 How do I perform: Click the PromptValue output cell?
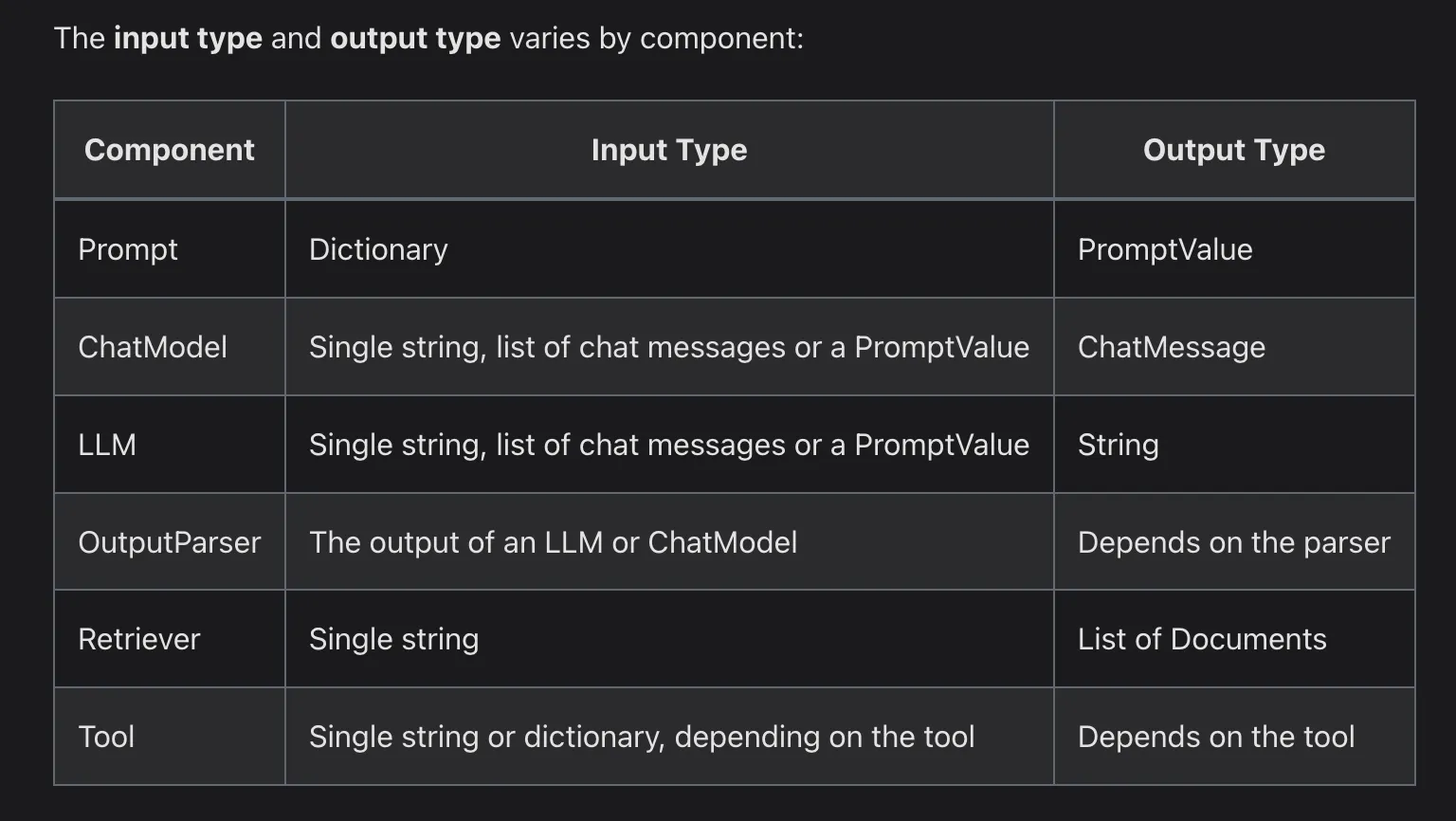1165,249
